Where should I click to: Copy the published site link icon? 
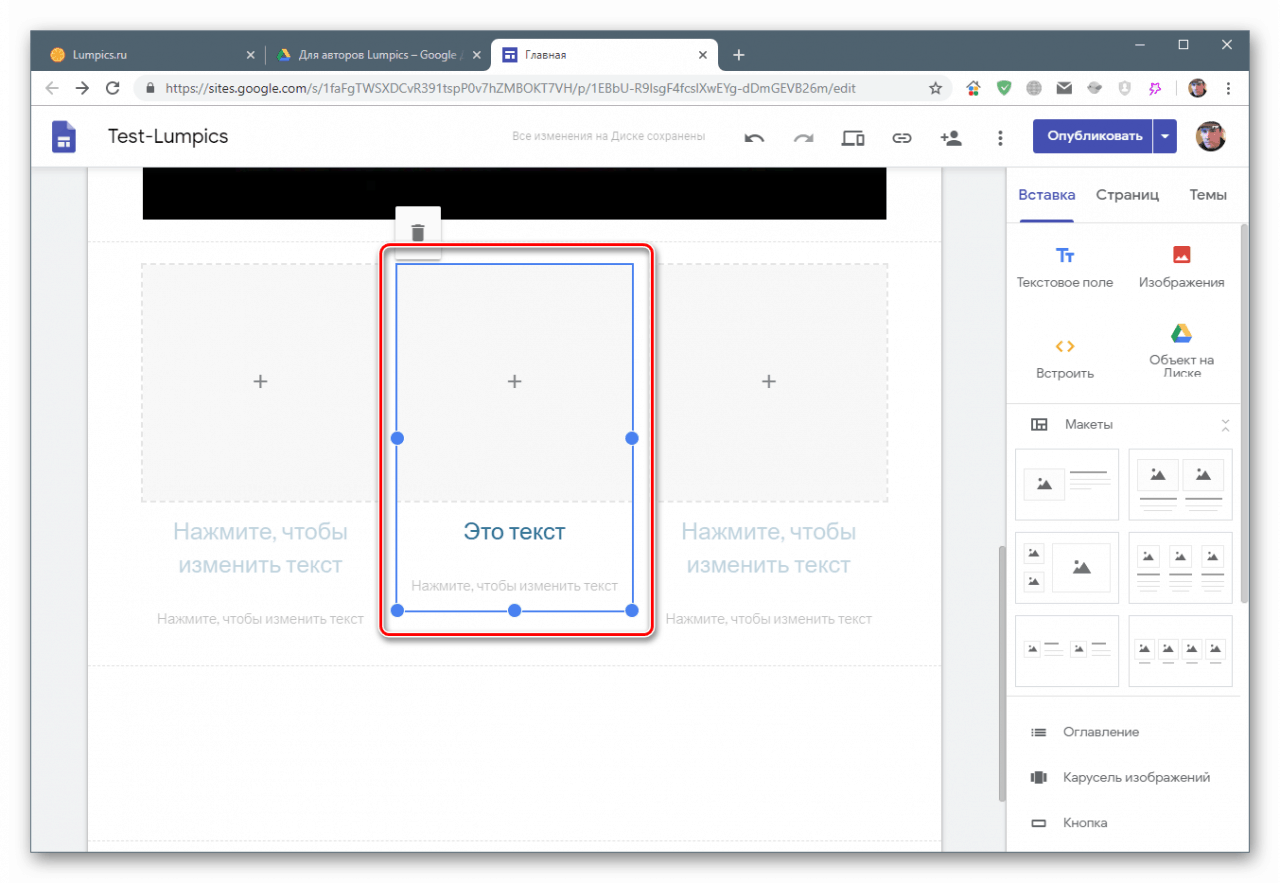[x=902, y=138]
